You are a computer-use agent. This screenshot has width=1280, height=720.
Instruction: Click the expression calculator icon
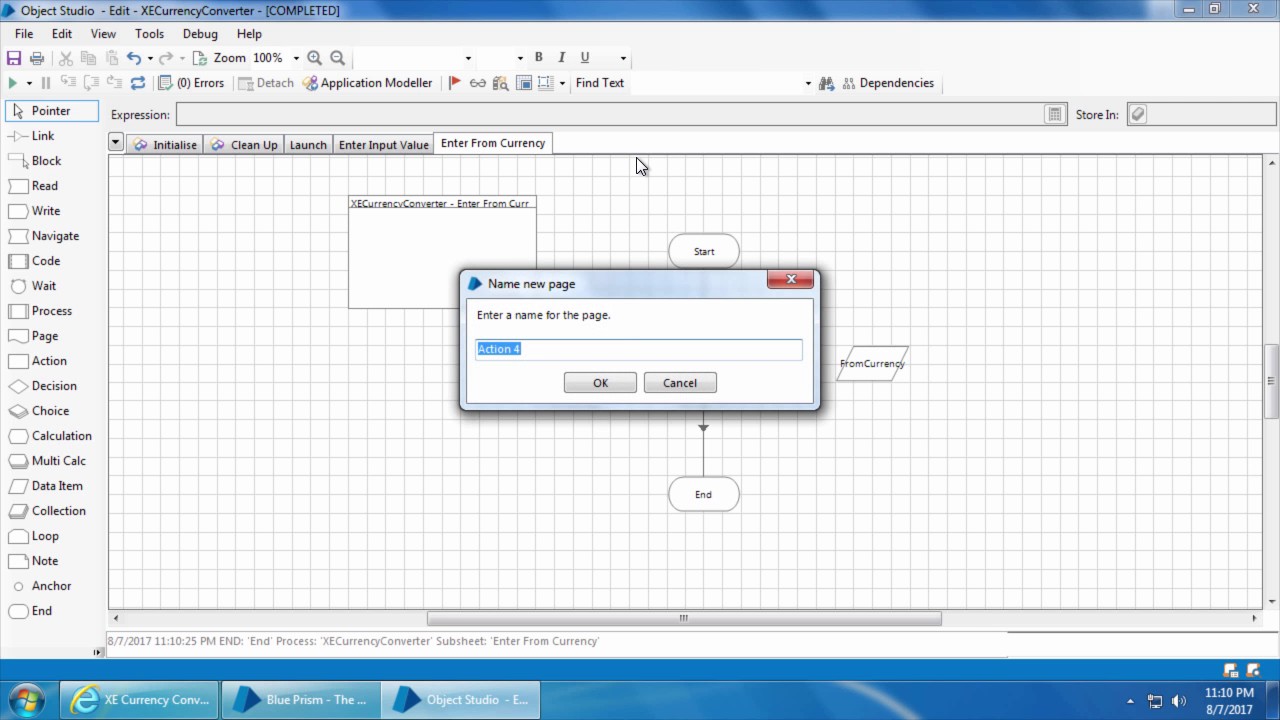pyautogui.click(x=1055, y=115)
